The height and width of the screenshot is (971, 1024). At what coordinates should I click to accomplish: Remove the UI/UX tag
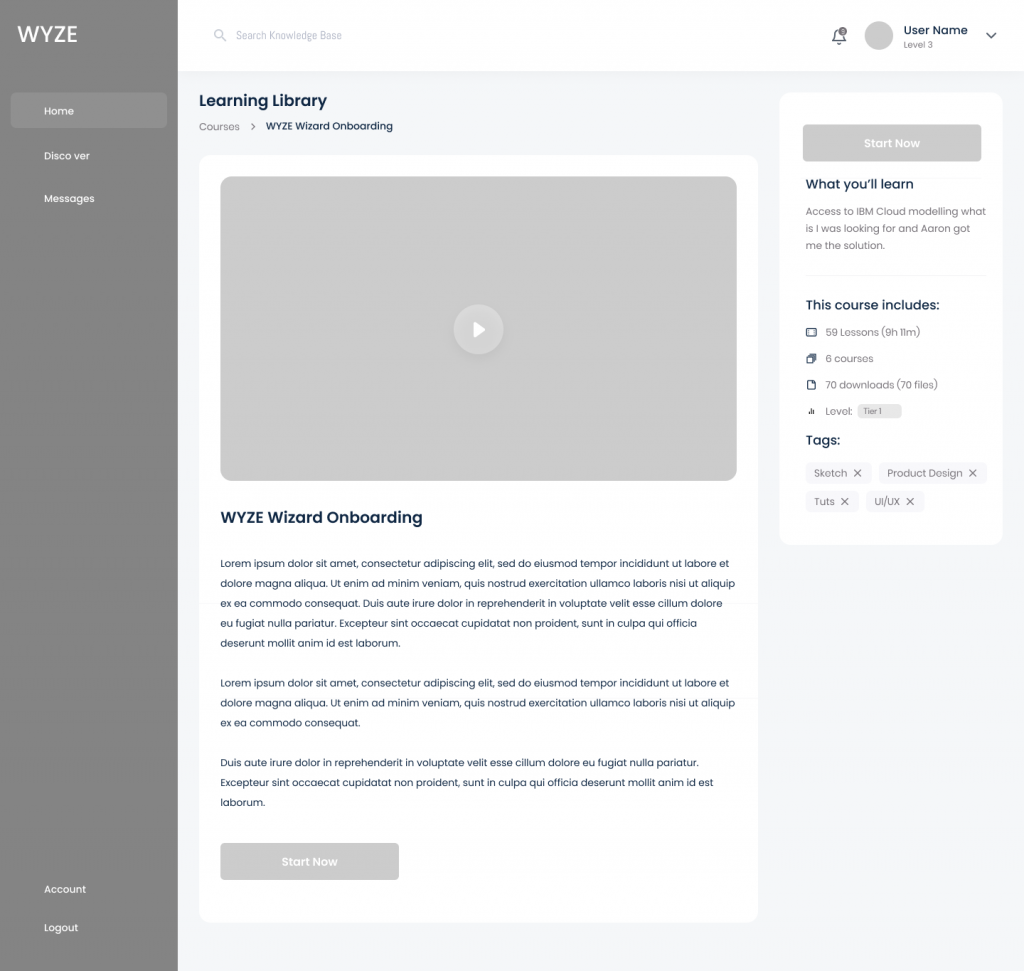pyautogui.click(x=910, y=501)
